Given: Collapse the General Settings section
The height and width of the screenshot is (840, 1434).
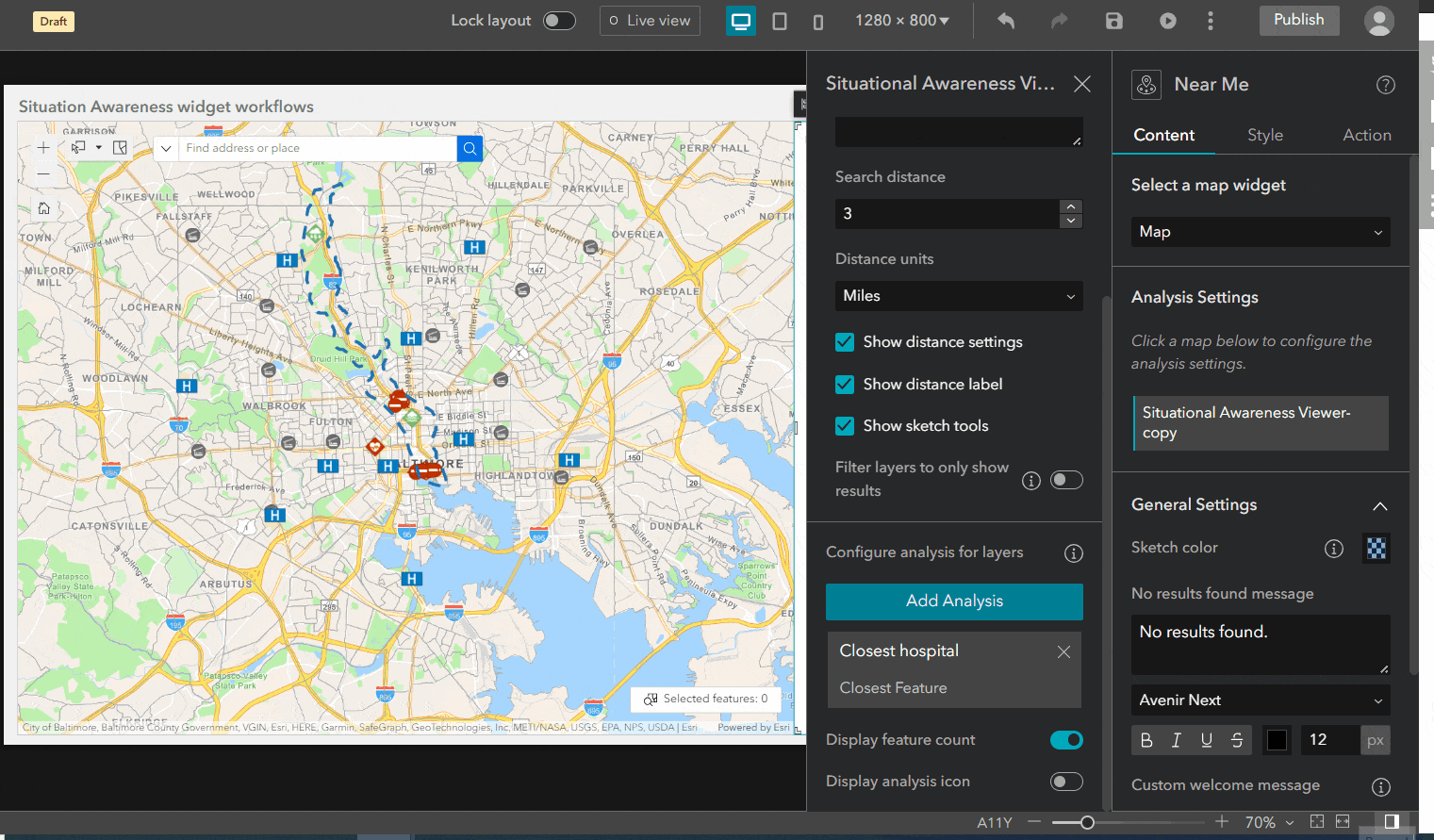Looking at the screenshot, I should 1379,505.
